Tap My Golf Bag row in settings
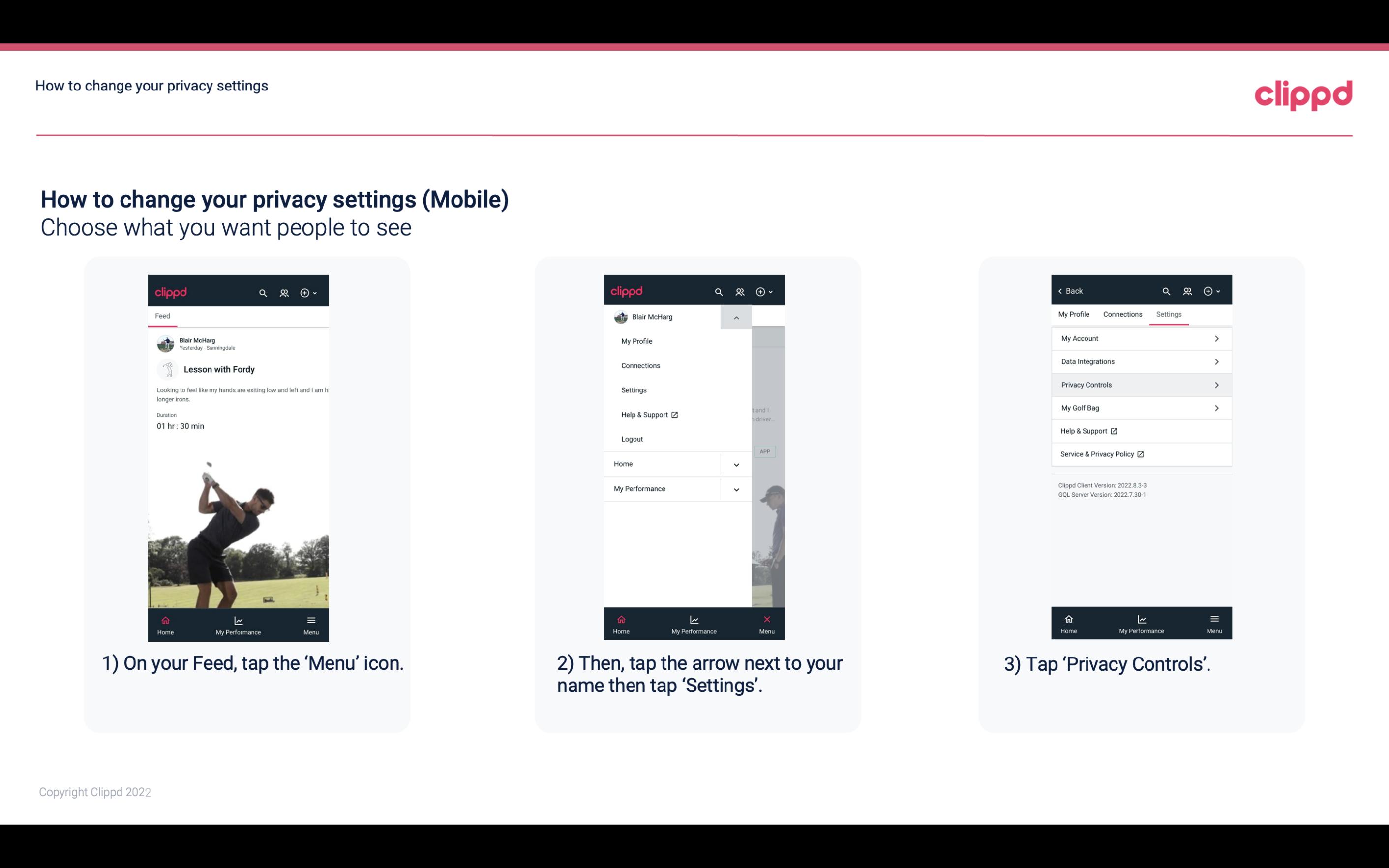The height and width of the screenshot is (868, 1389). click(1140, 407)
